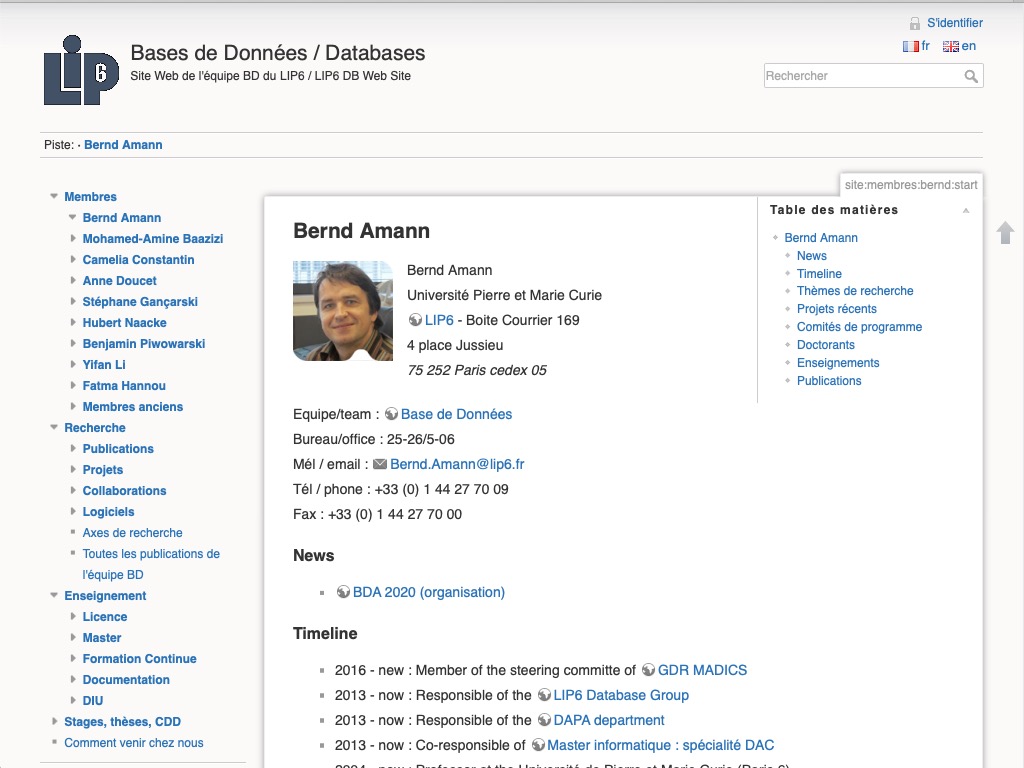The image size is (1024, 768).
Task: Switch language with British flag icon
Action: click(x=950, y=46)
